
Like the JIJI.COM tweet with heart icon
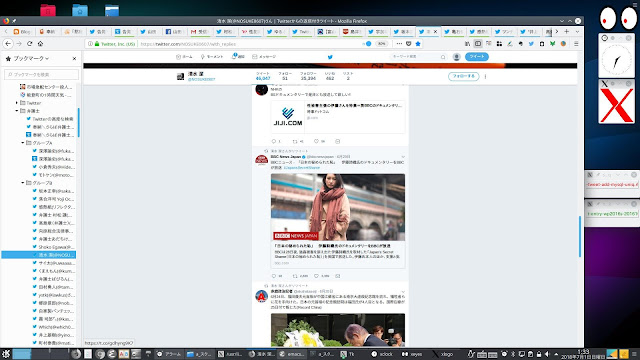(316, 141)
